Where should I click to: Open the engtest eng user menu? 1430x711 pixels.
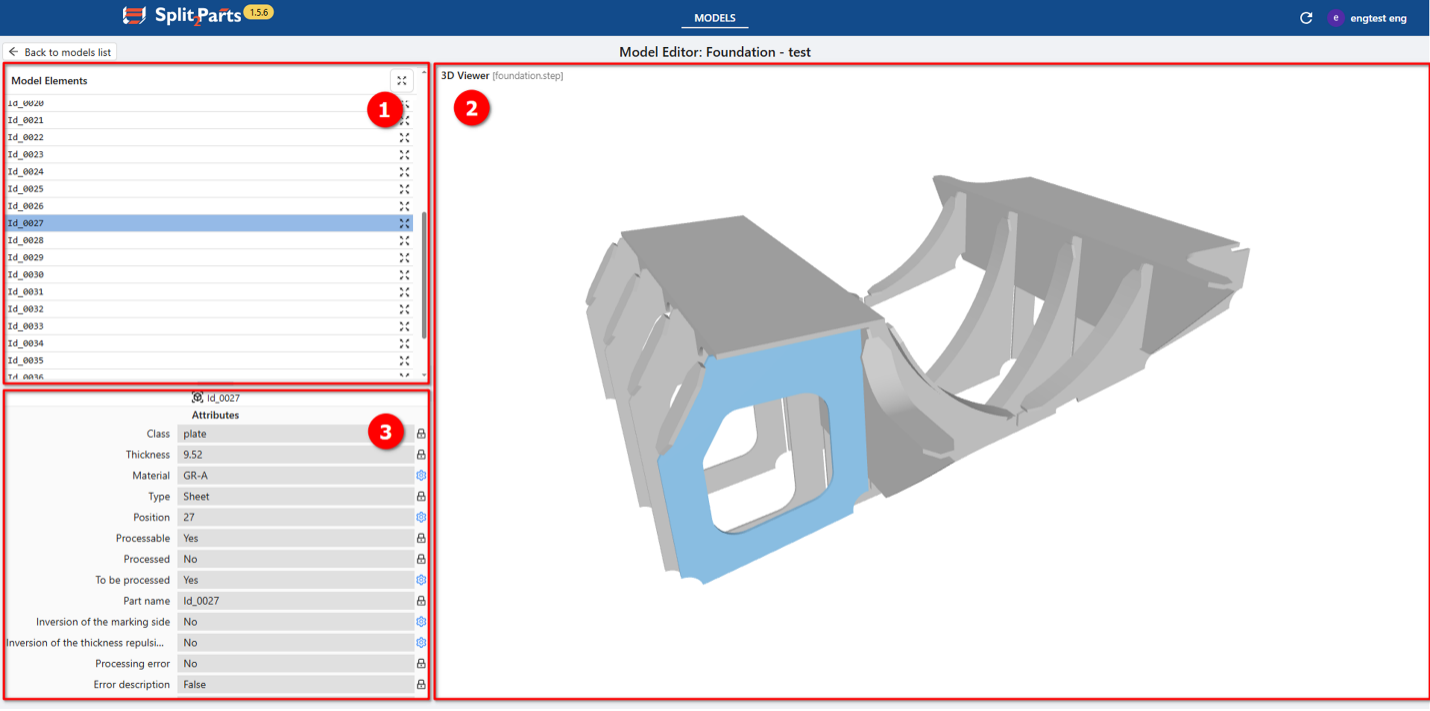click(1378, 18)
